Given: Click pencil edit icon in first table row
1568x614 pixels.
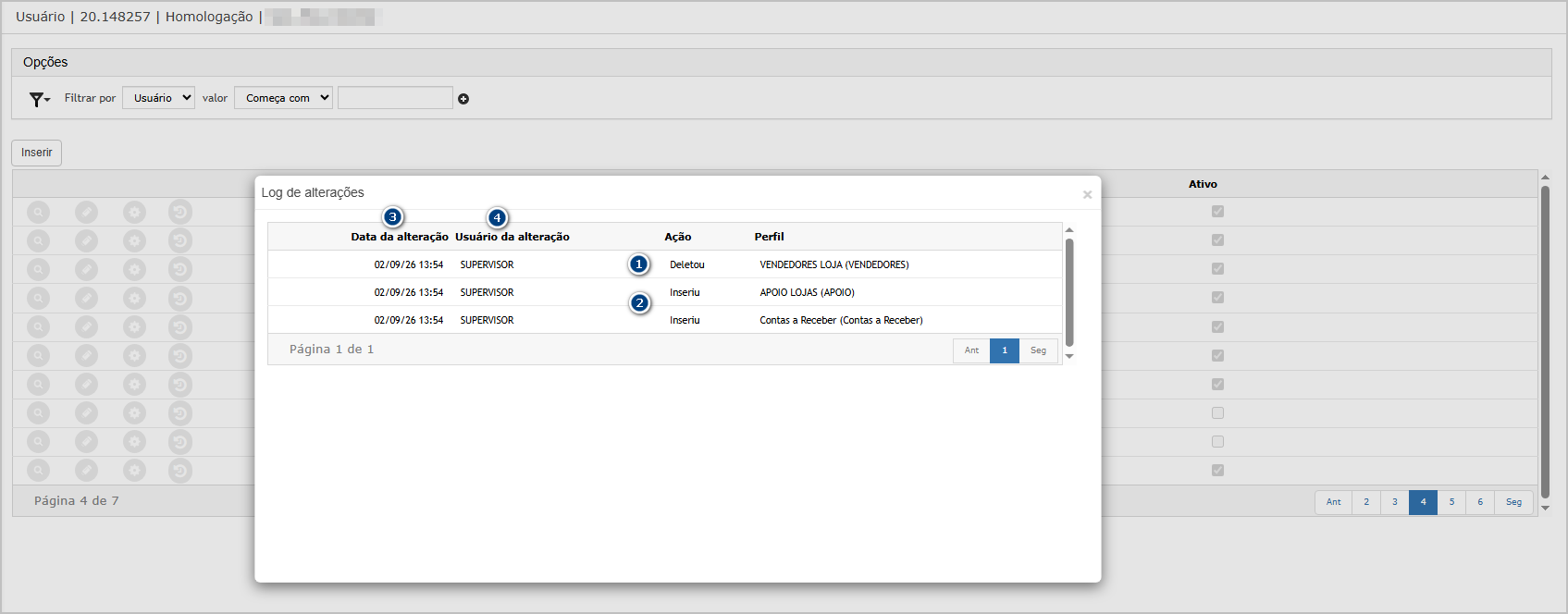Looking at the screenshot, I should 86,212.
